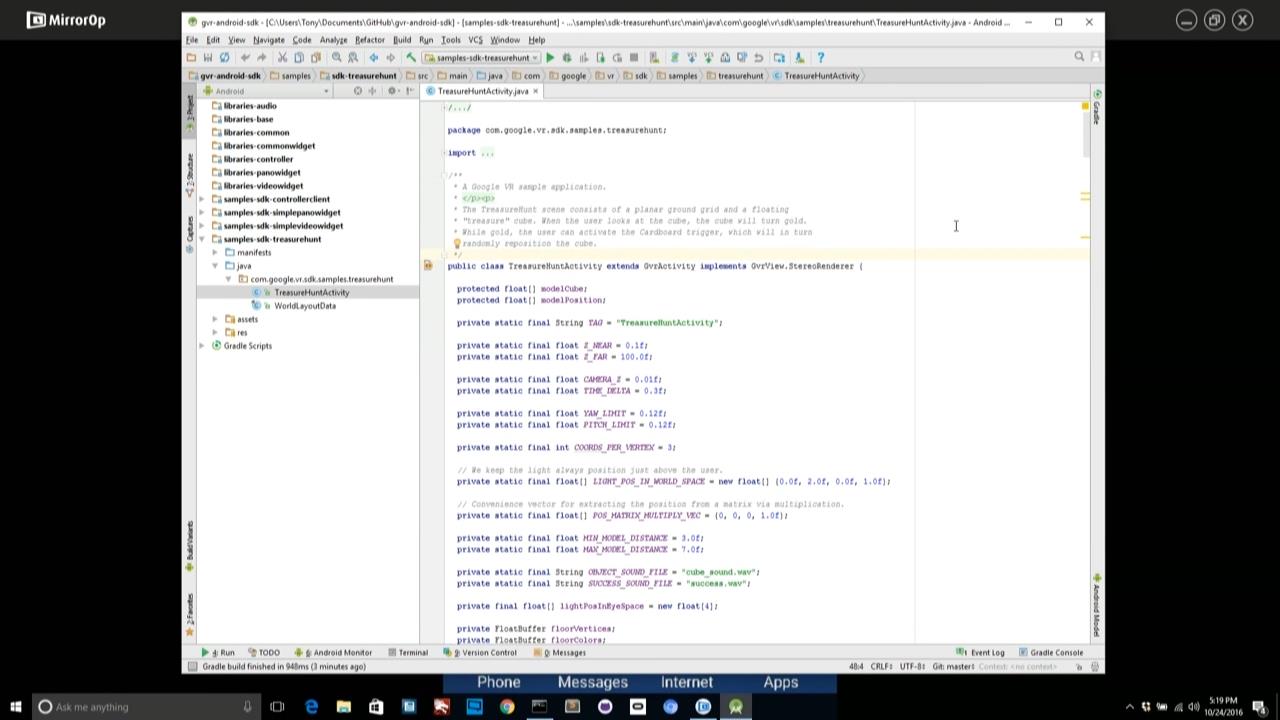The height and width of the screenshot is (720, 1280).
Task: Open the File menu
Action: coord(192,40)
